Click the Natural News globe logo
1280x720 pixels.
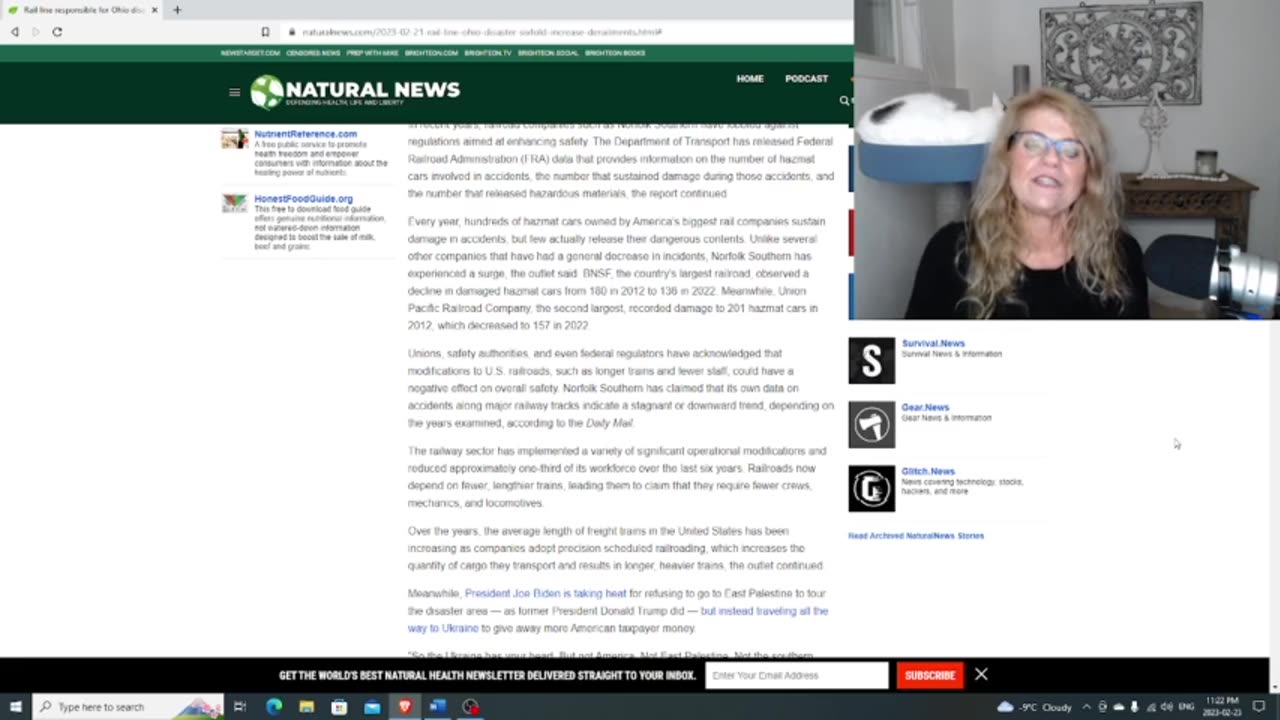coord(267,91)
